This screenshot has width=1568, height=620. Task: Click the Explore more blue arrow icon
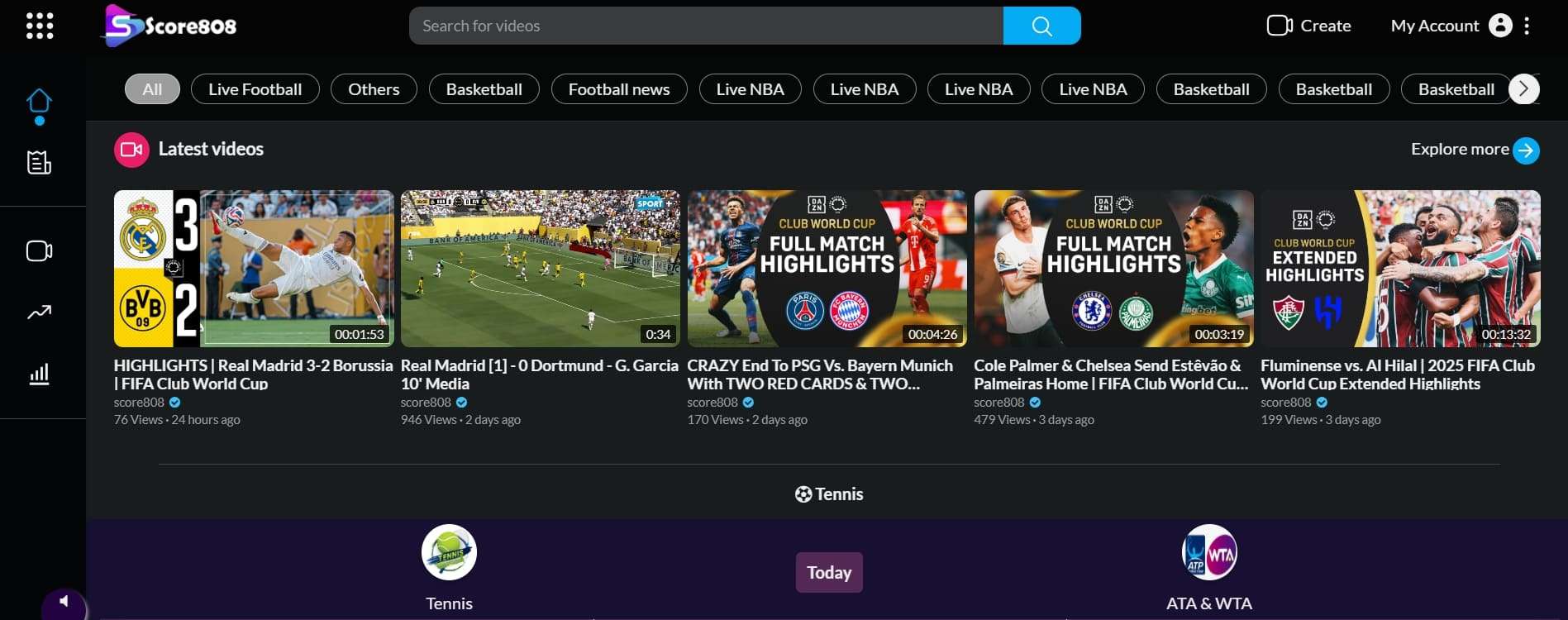tap(1526, 150)
